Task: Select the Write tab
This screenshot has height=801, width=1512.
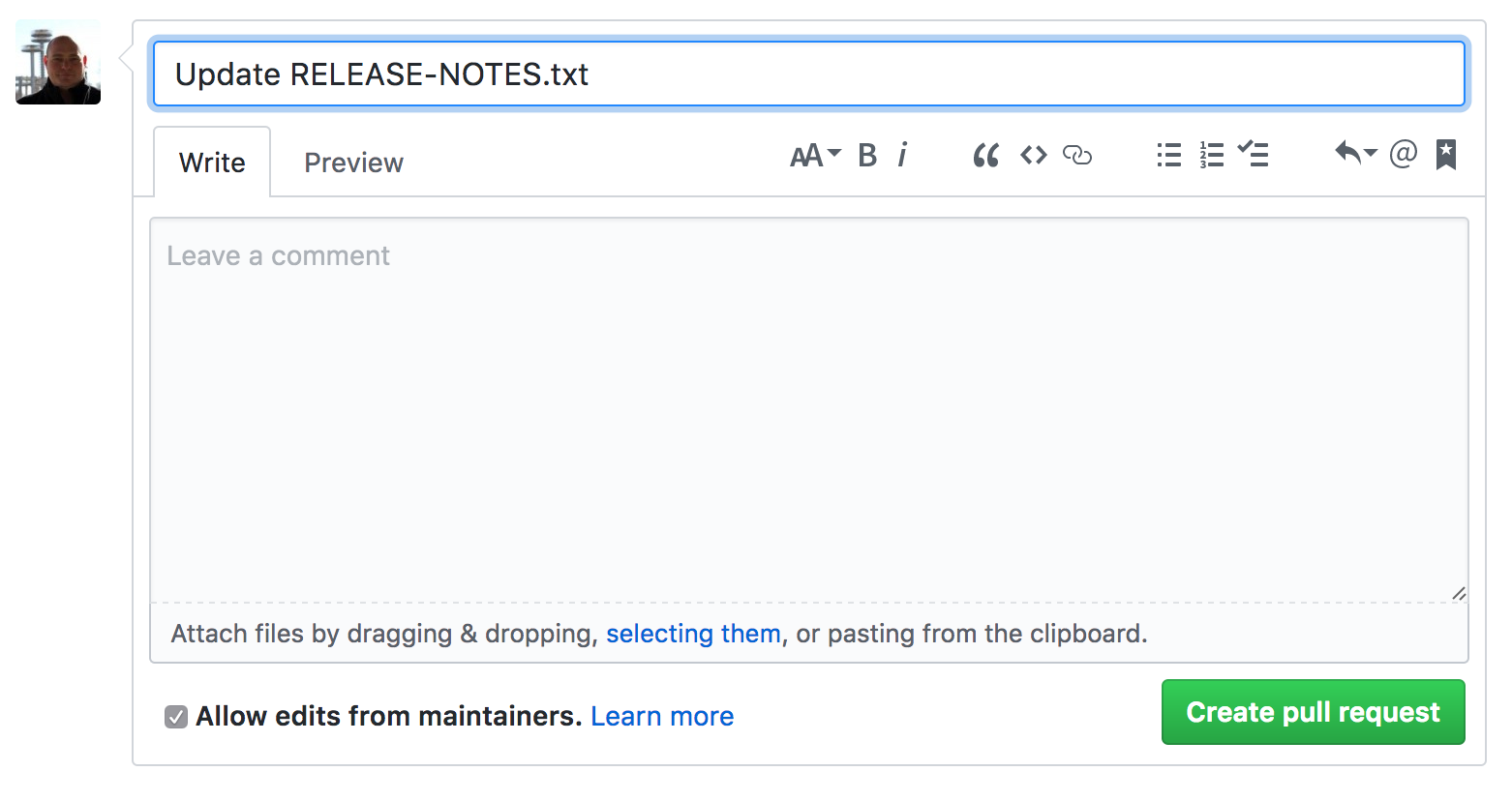Action: [x=212, y=162]
